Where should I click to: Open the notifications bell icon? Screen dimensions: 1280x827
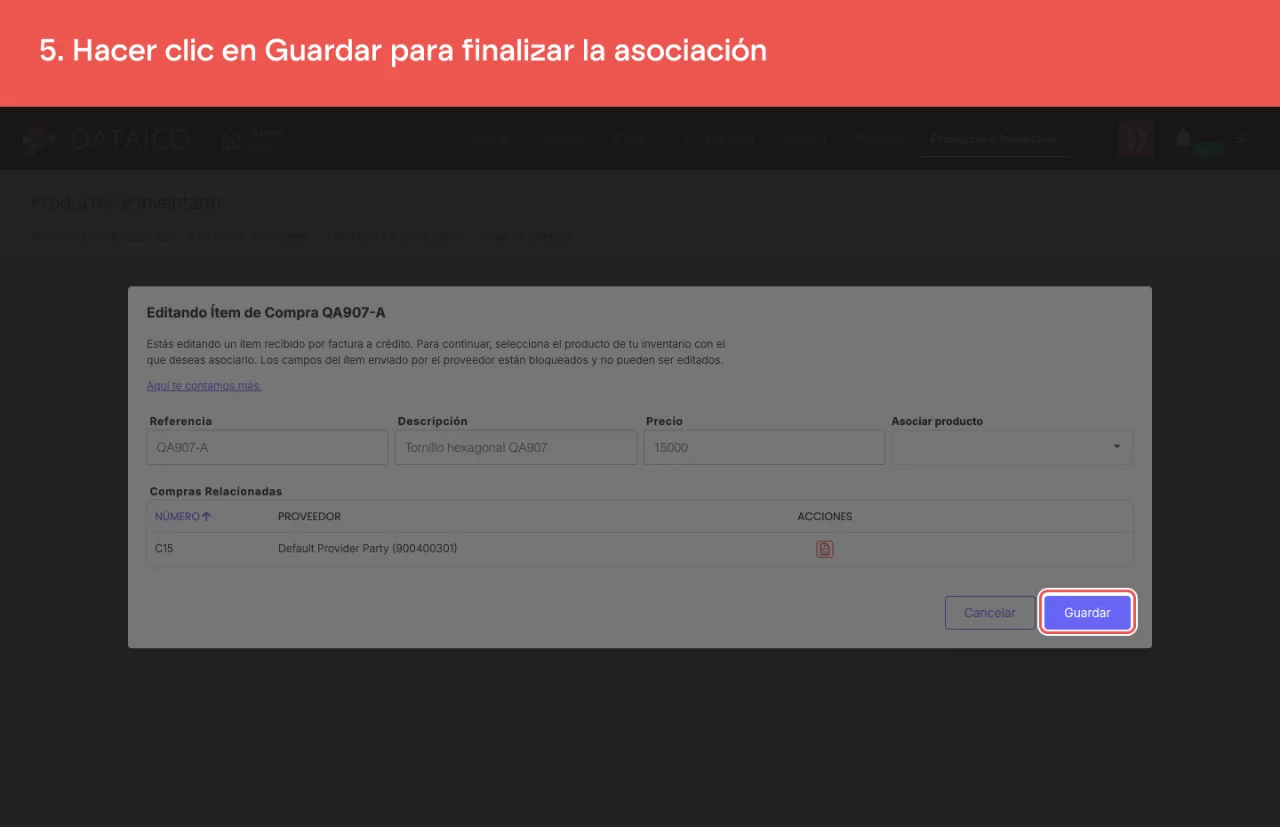click(1184, 138)
